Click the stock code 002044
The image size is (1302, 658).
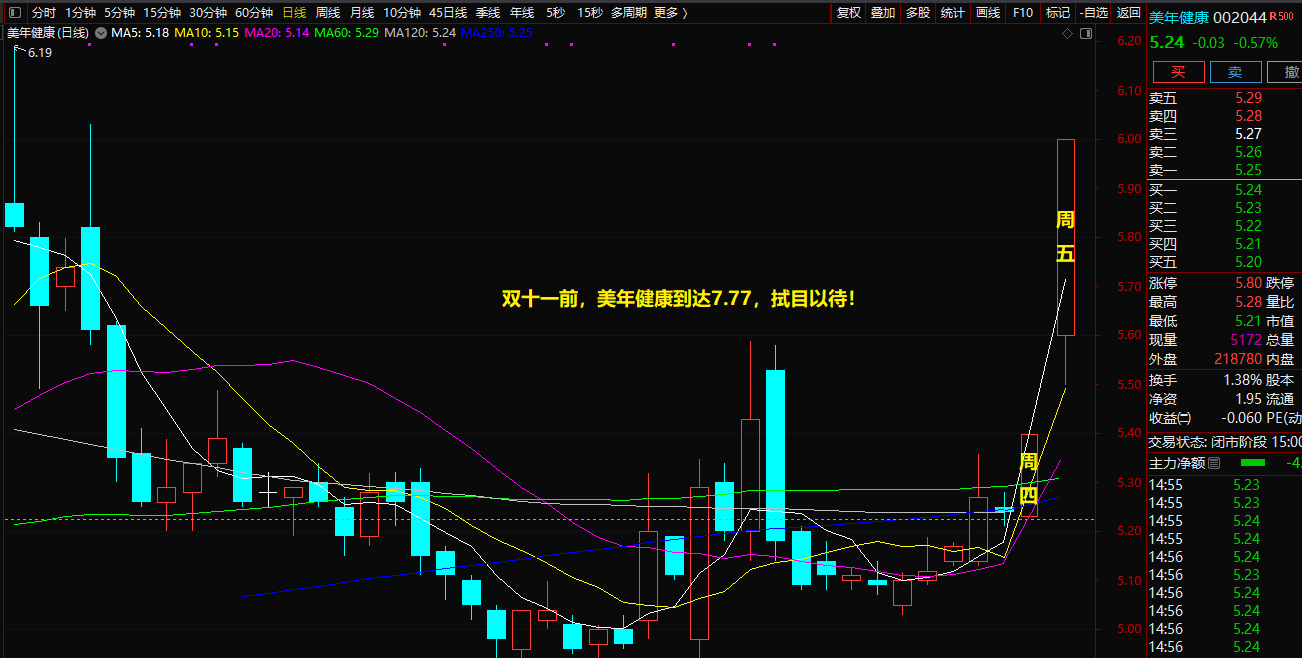(x=1240, y=17)
